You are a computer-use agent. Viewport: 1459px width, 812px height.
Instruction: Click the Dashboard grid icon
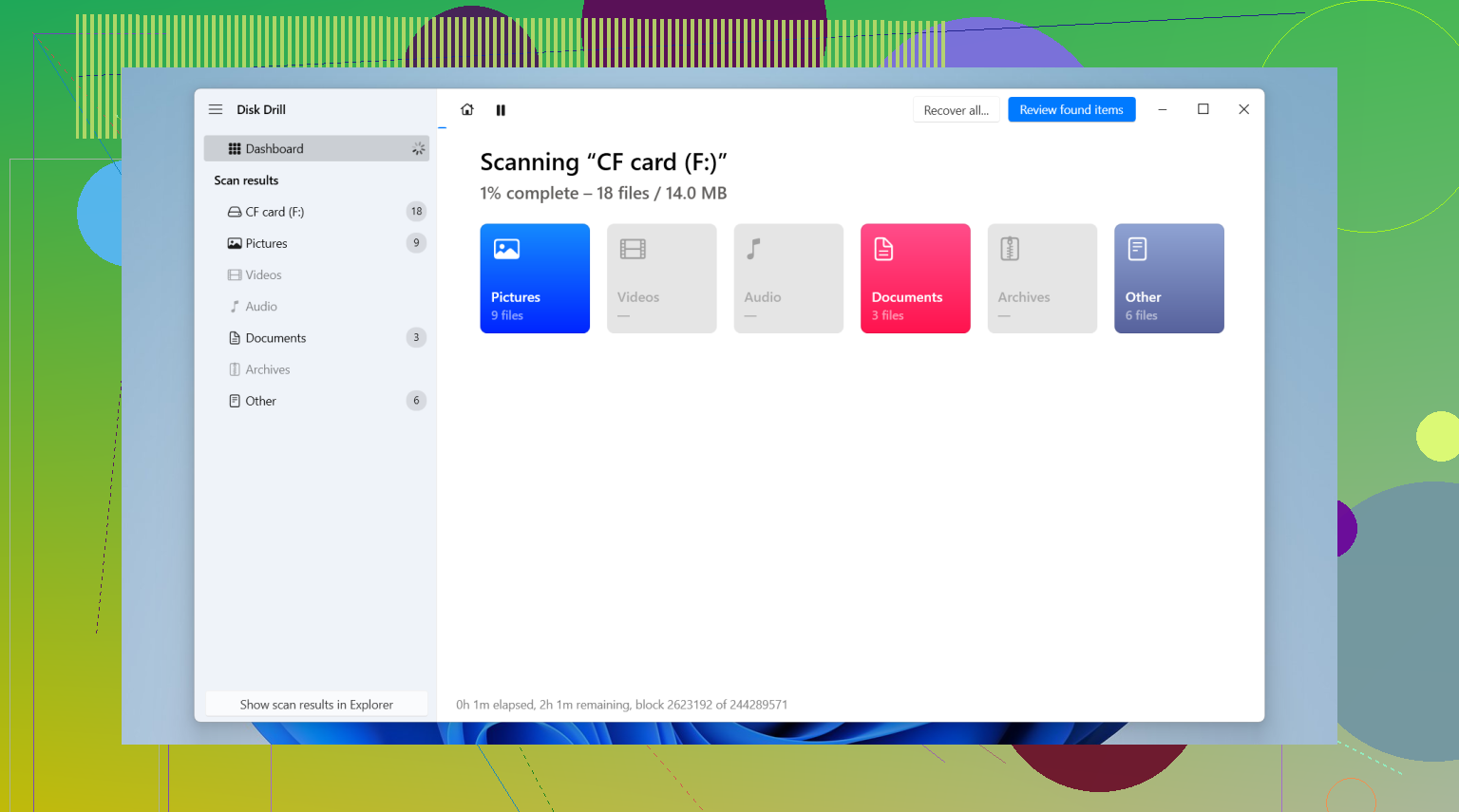(x=235, y=149)
